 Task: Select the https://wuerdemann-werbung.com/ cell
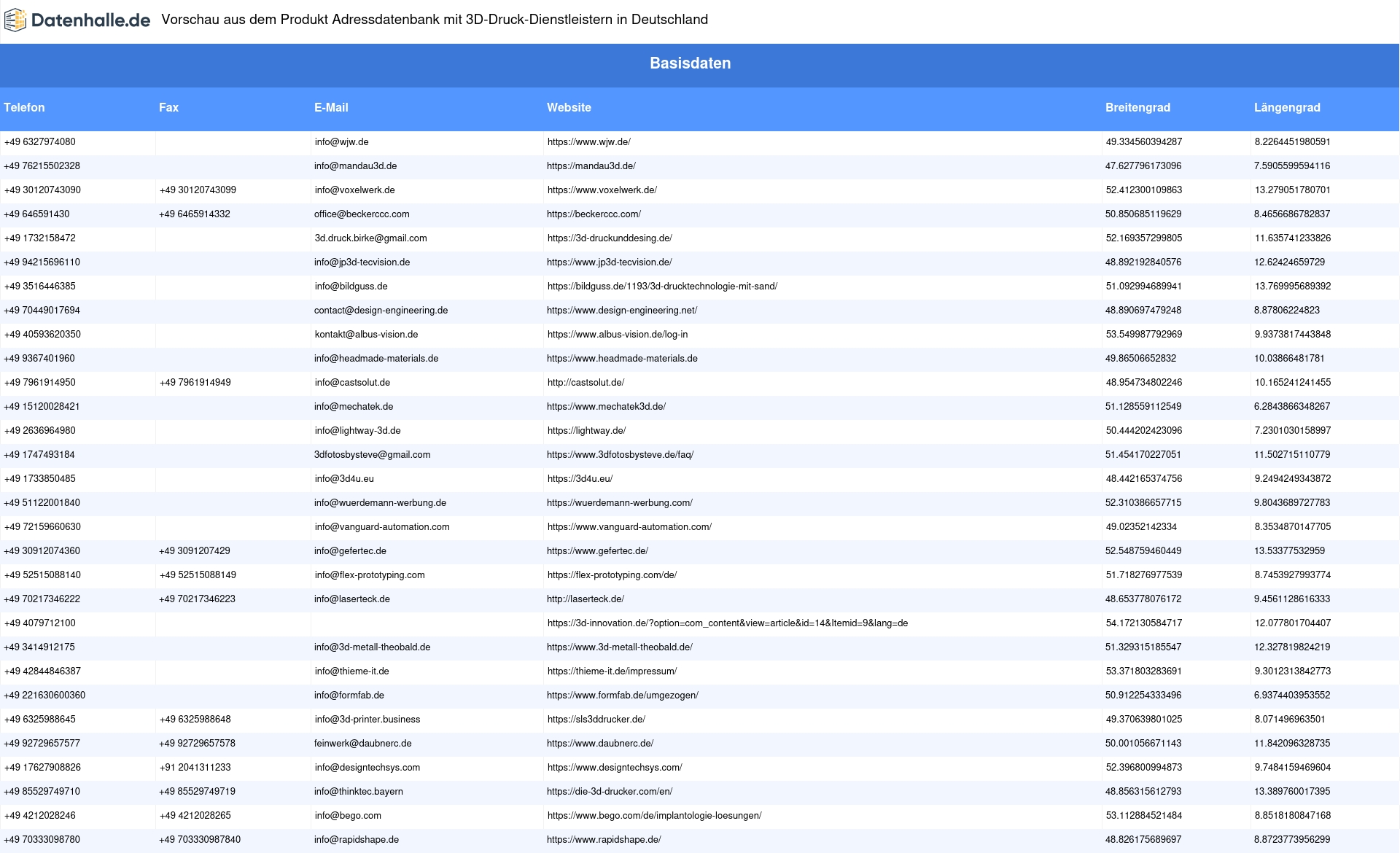pyautogui.click(x=620, y=503)
